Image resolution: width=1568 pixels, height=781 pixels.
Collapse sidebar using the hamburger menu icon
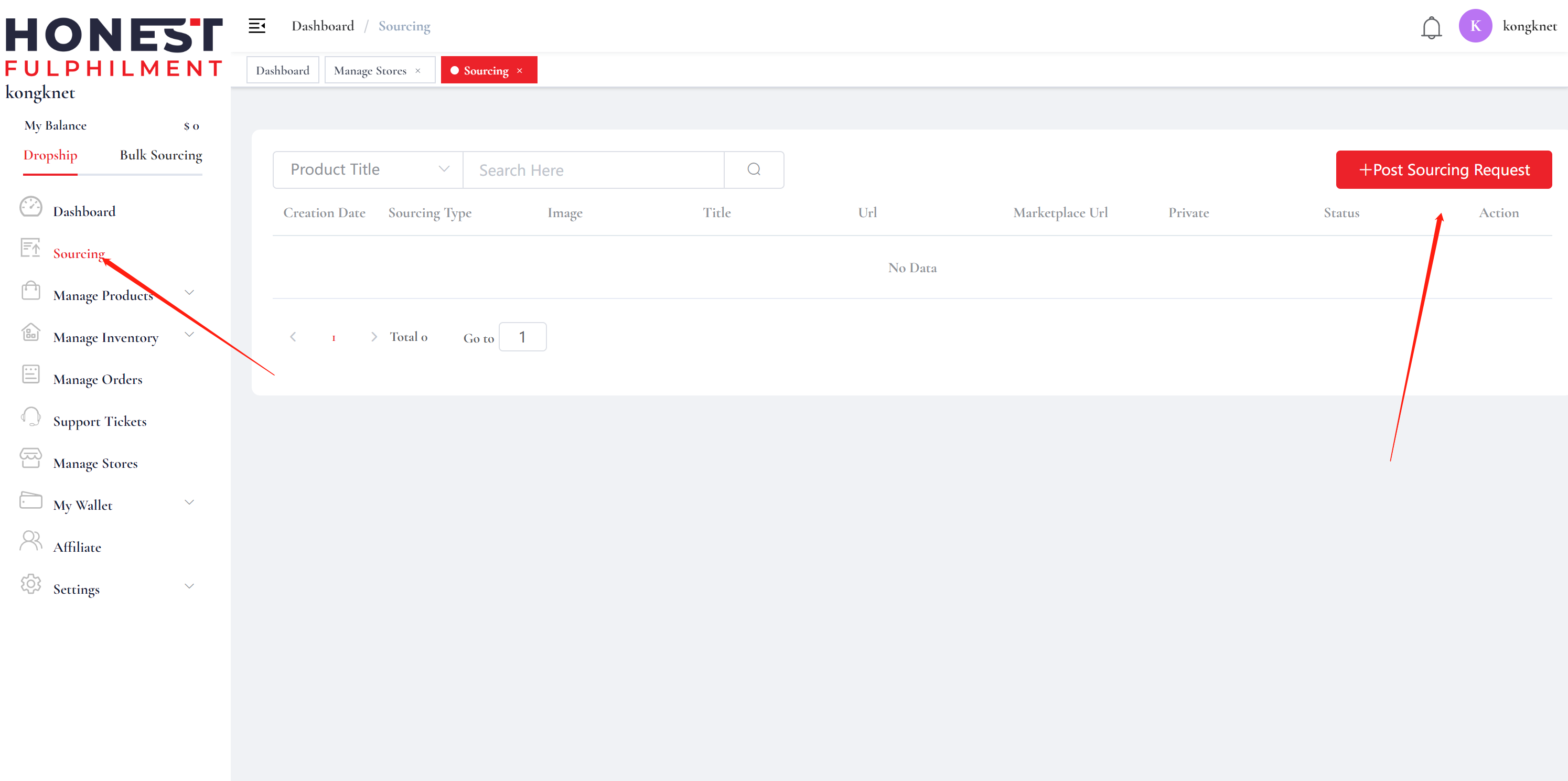[x=257, y=26]
